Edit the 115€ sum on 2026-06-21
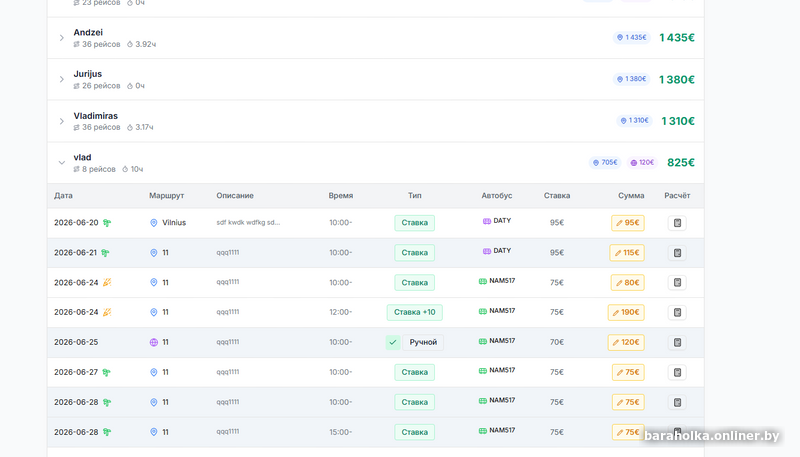The height and width of the screenshot is (457, 800). point(627,253)
